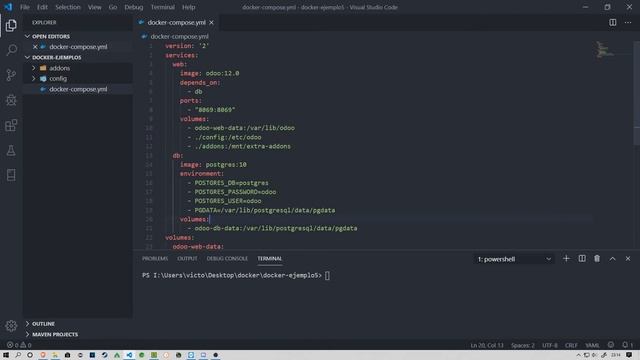Image resolution: width=640 pixels, height=360 pixels.
Task: Switch to the Problems panel tab
Action: click(155, 259)
